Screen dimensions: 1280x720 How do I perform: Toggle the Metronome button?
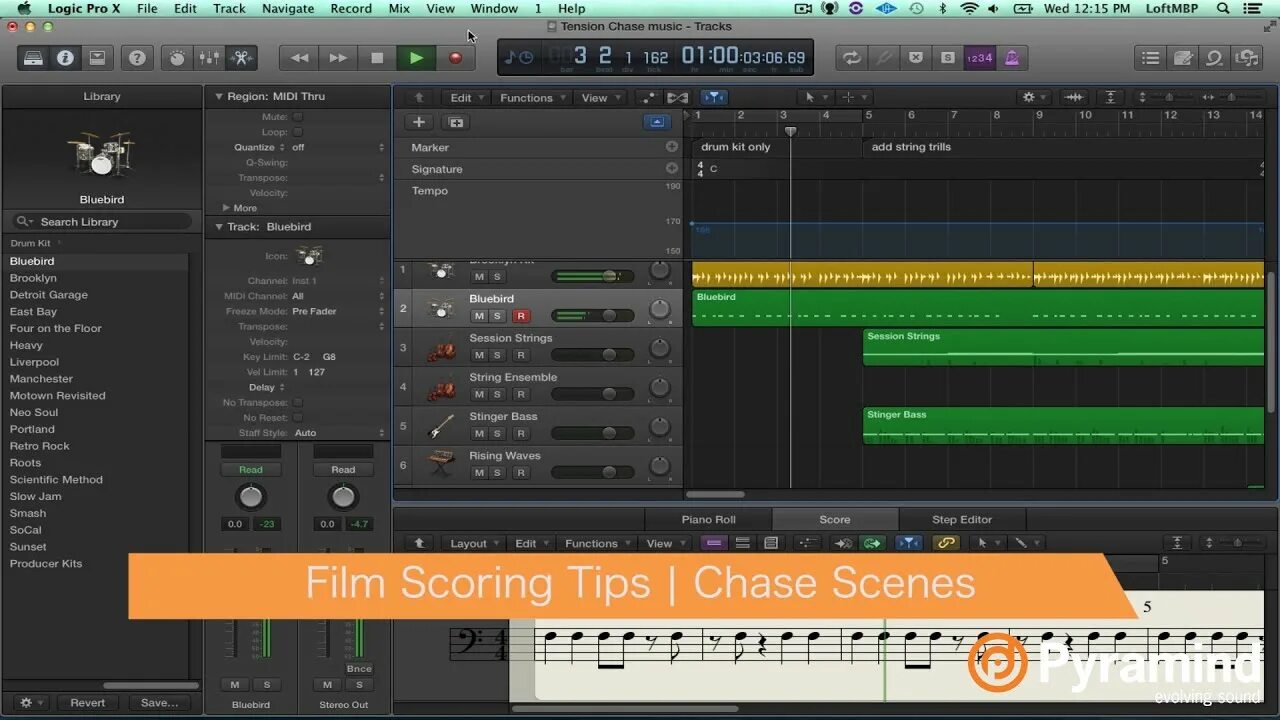(1011, 58)
